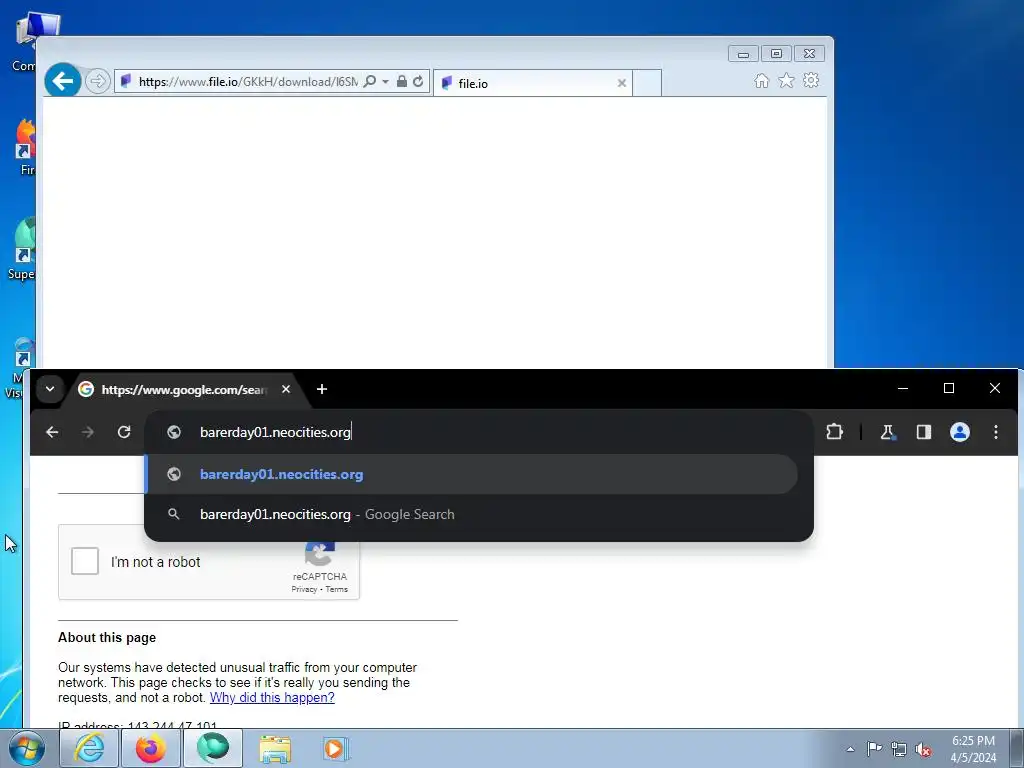Click the muted volume icon in system tray
The height and width of the screenshot is (768, 1024).
click(x=923, y=749)
